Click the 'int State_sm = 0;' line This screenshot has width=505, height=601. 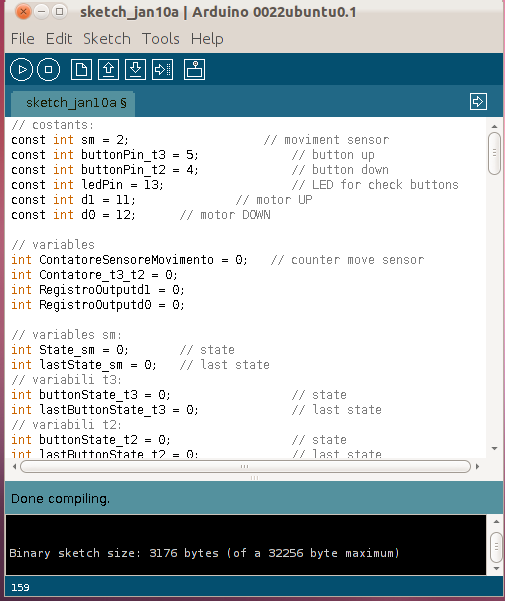(70, 350)
